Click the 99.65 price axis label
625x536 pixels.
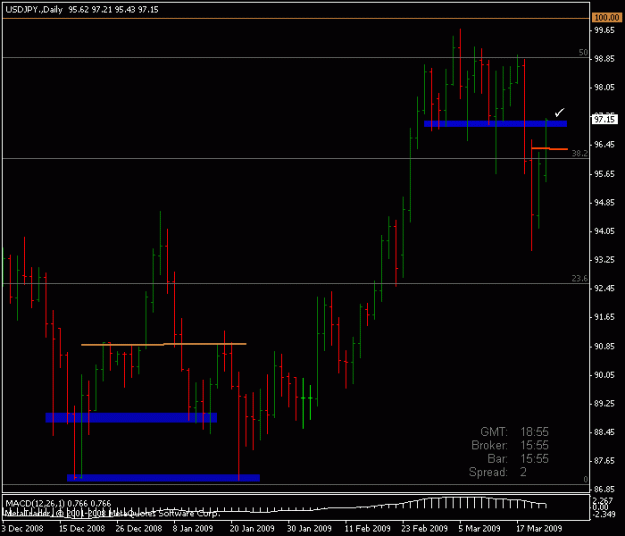coord(604,30)
